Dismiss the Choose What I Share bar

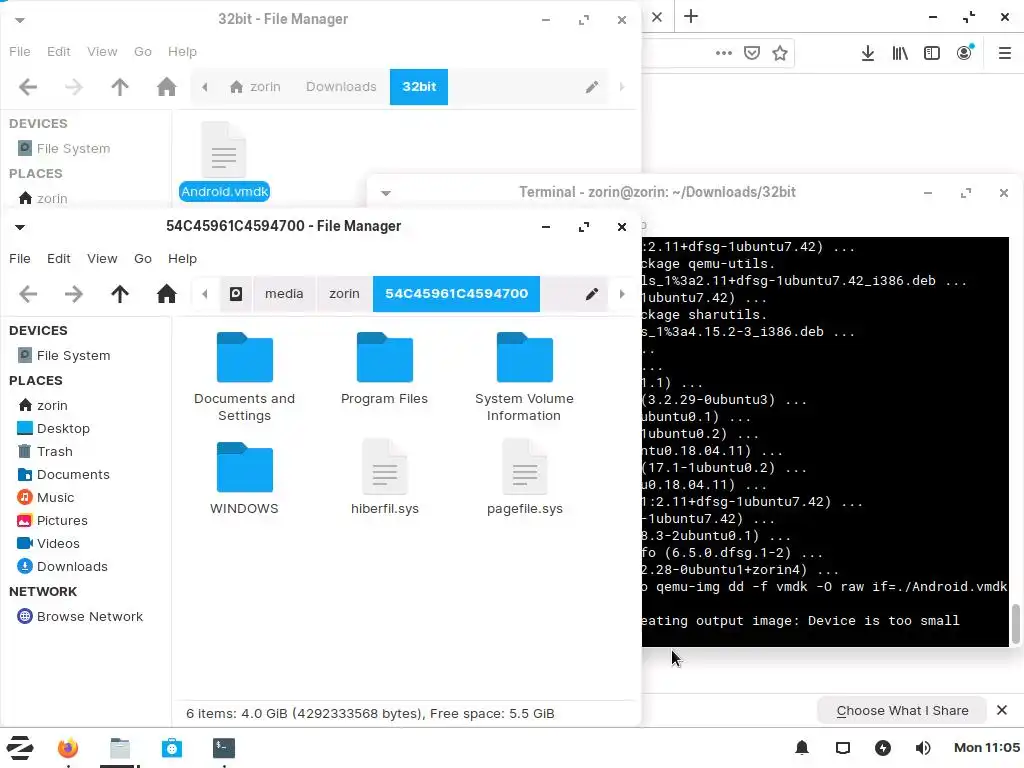[x=1002, y=710]
